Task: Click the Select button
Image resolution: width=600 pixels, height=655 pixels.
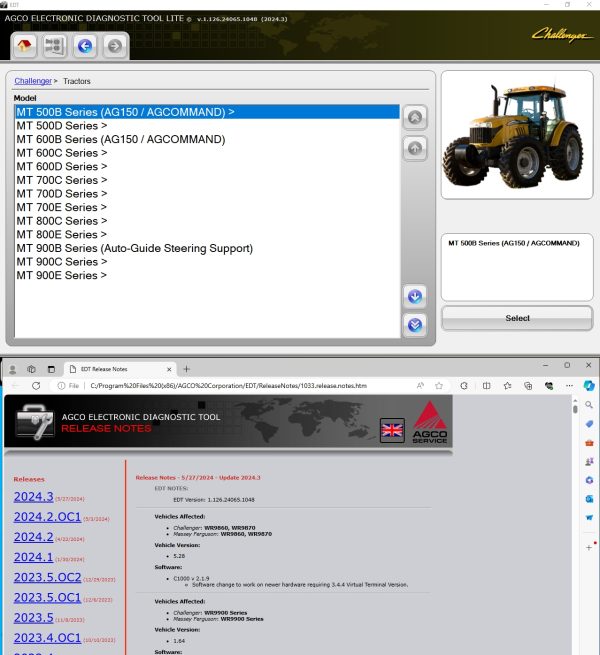Action: 517,318
